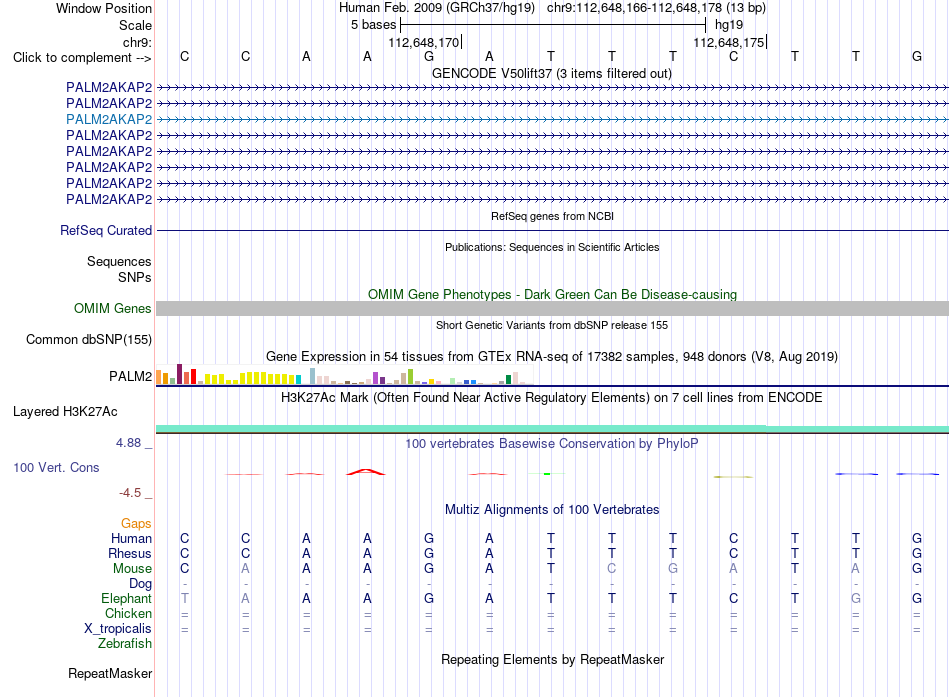
Task: Open the 100 Vert. Cons track label
Action: tap(56, 467)
